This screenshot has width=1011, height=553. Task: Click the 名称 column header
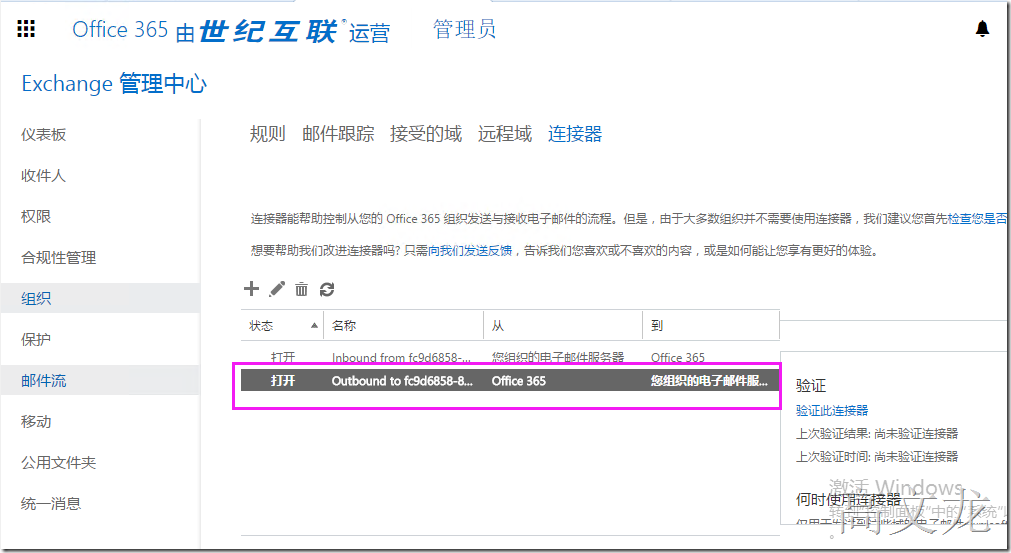pos(403,325)
